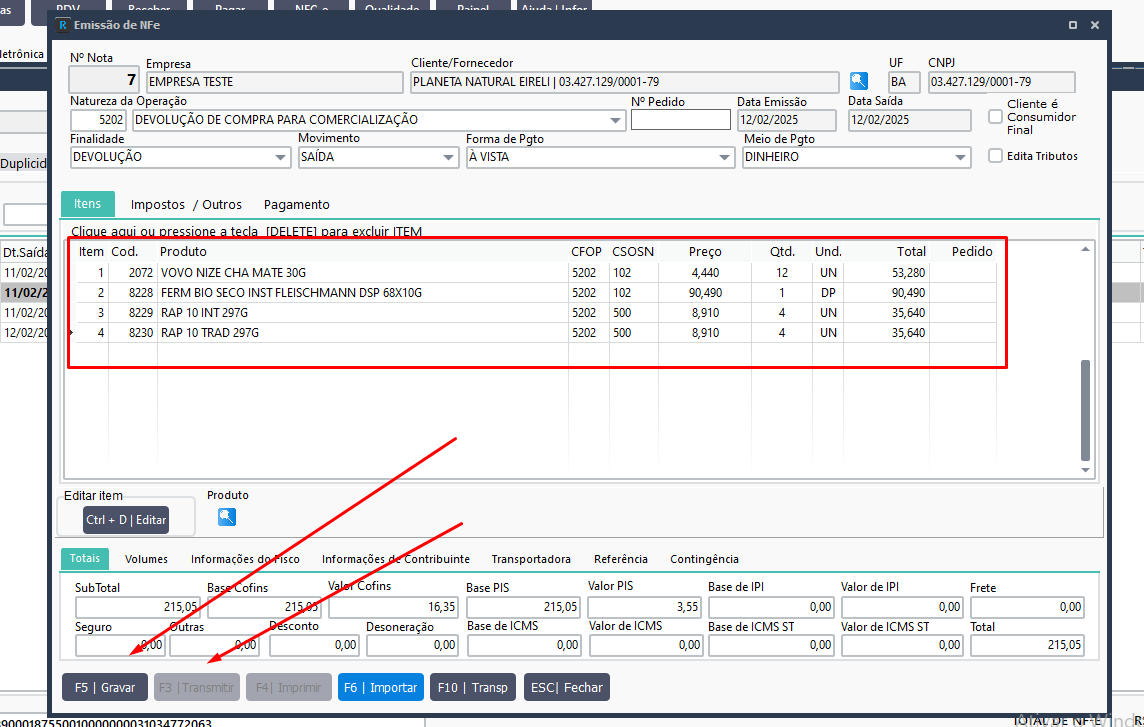Screen dimensions: 1144x727
Task: Expand Forma de Pgto dropdown
Action: [x=724, y=158]
